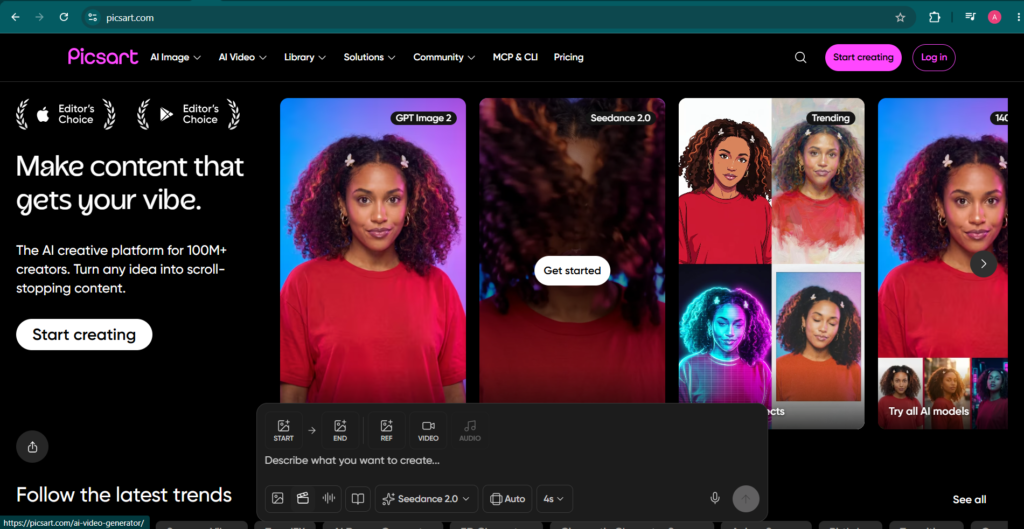The height and width of the screenshot is (529, 1024).
Task: Switch to video generation mode clapperboard
Action: (302, 498)
